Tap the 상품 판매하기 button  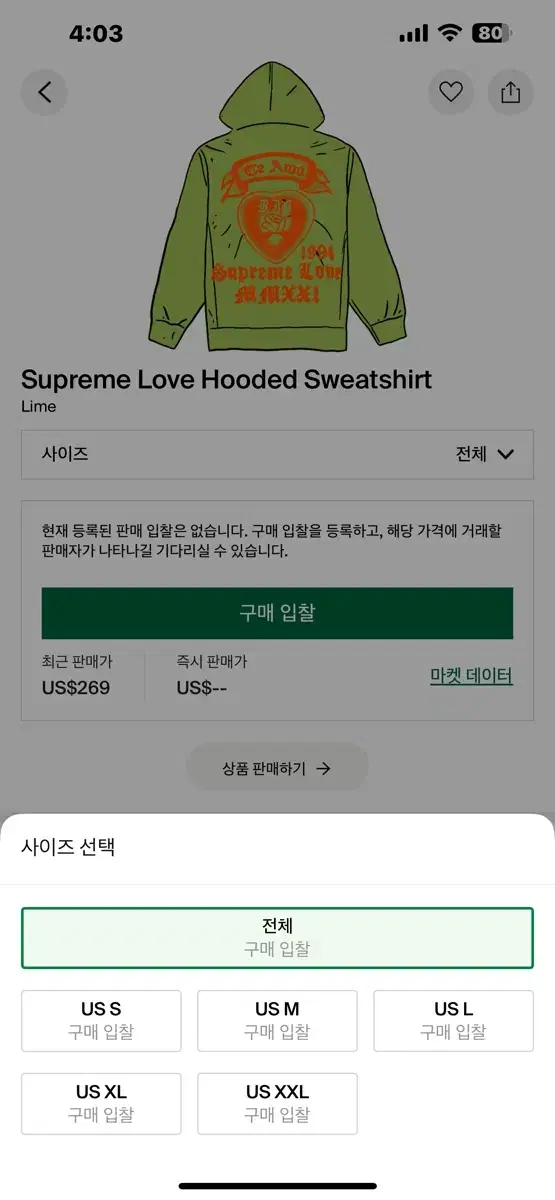(277, 769)
